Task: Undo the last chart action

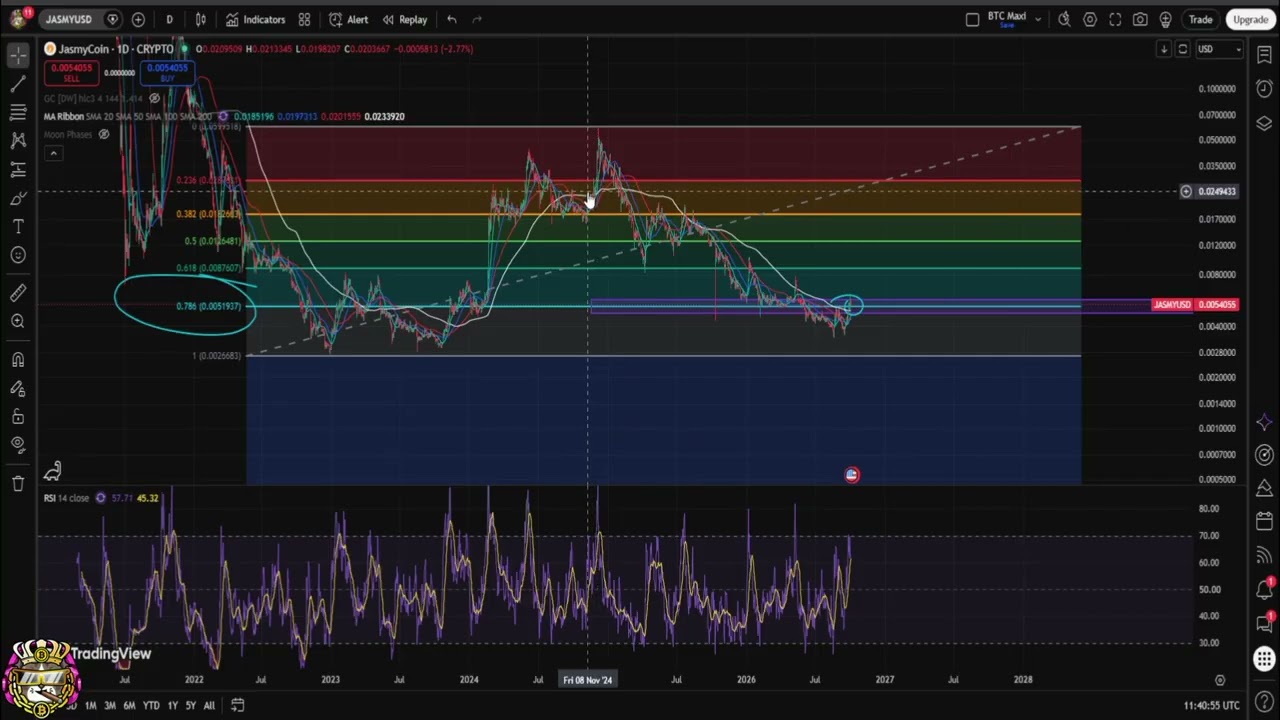Action: click(x=452, y=19)
